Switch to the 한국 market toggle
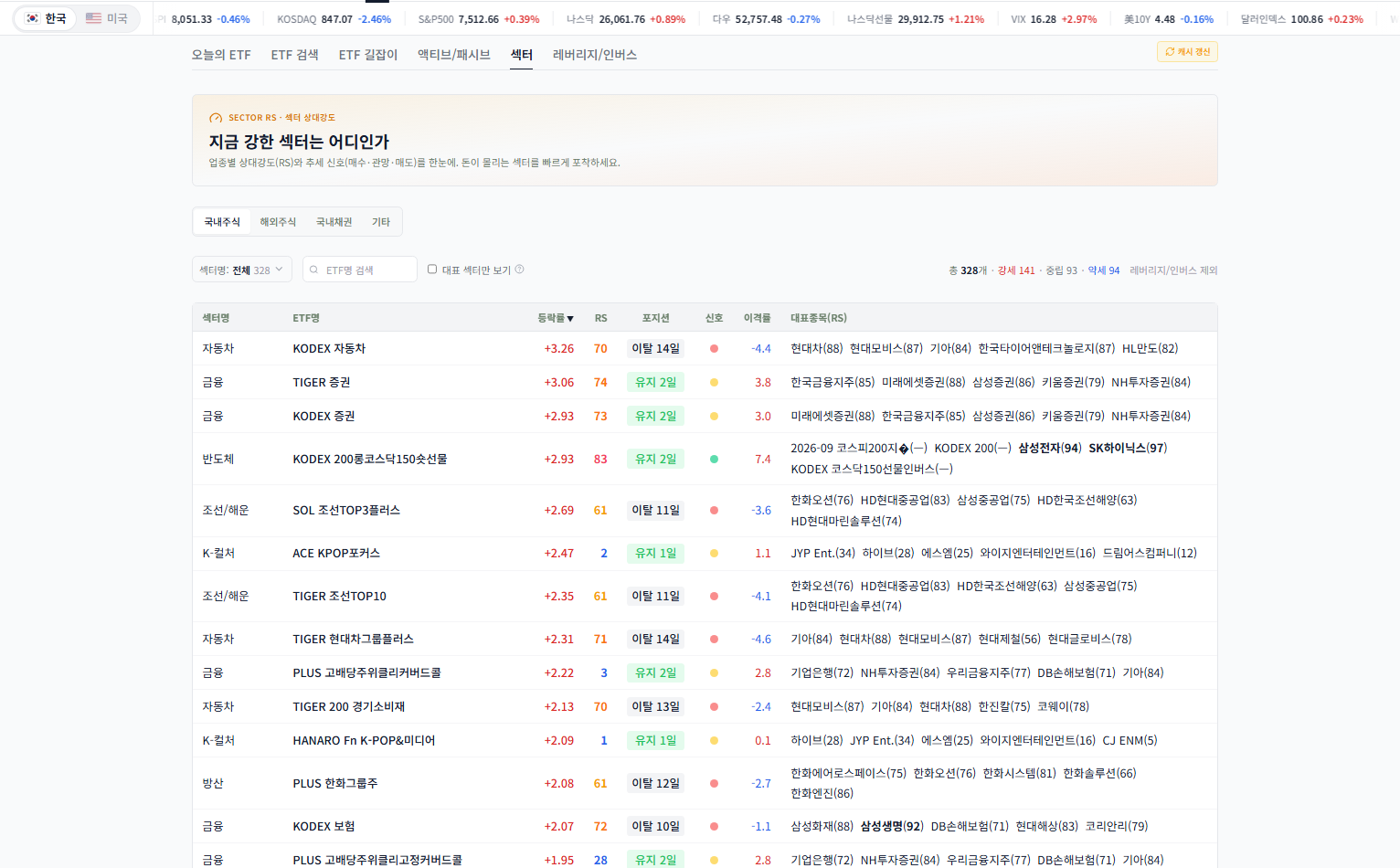The width and height of the screenshot is (1400, 868). click(x=46, y=18)
